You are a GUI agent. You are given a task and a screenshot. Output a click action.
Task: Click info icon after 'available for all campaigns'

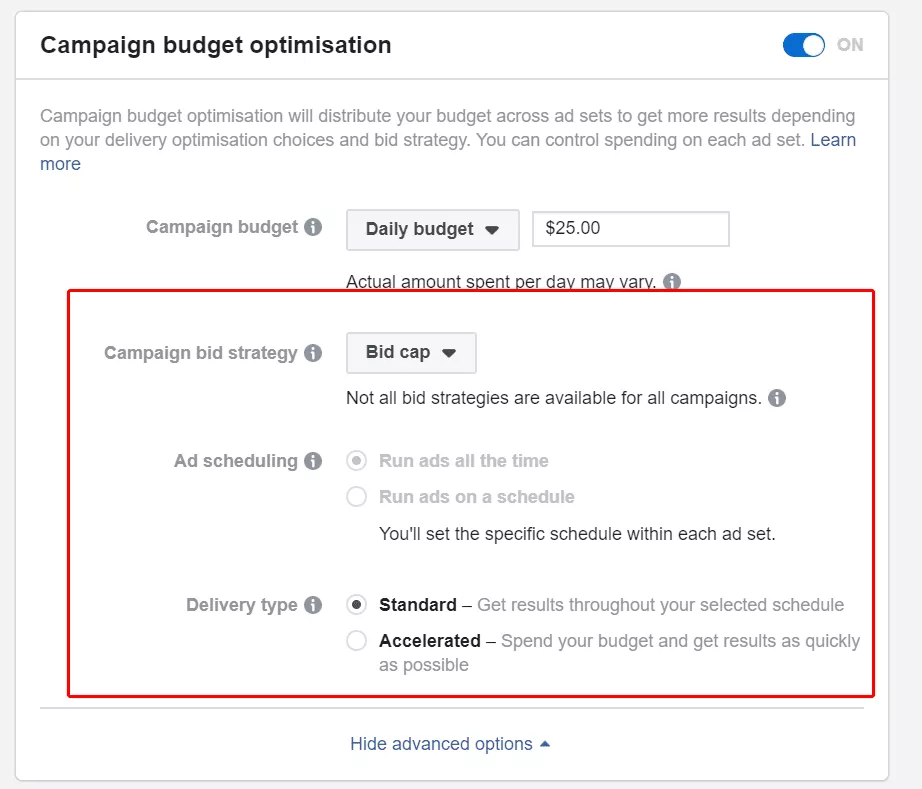[777, 398]
